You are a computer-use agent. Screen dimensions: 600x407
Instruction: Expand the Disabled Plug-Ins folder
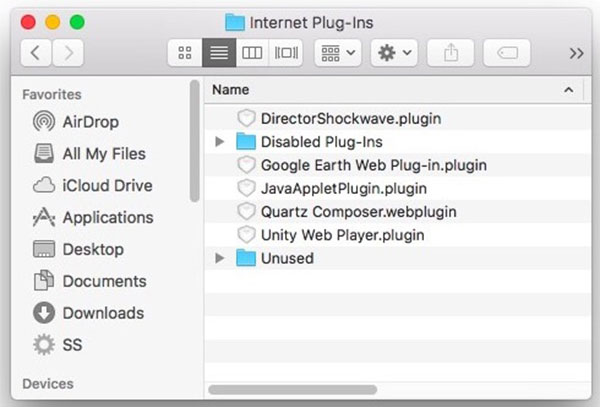tap(221, 142)
